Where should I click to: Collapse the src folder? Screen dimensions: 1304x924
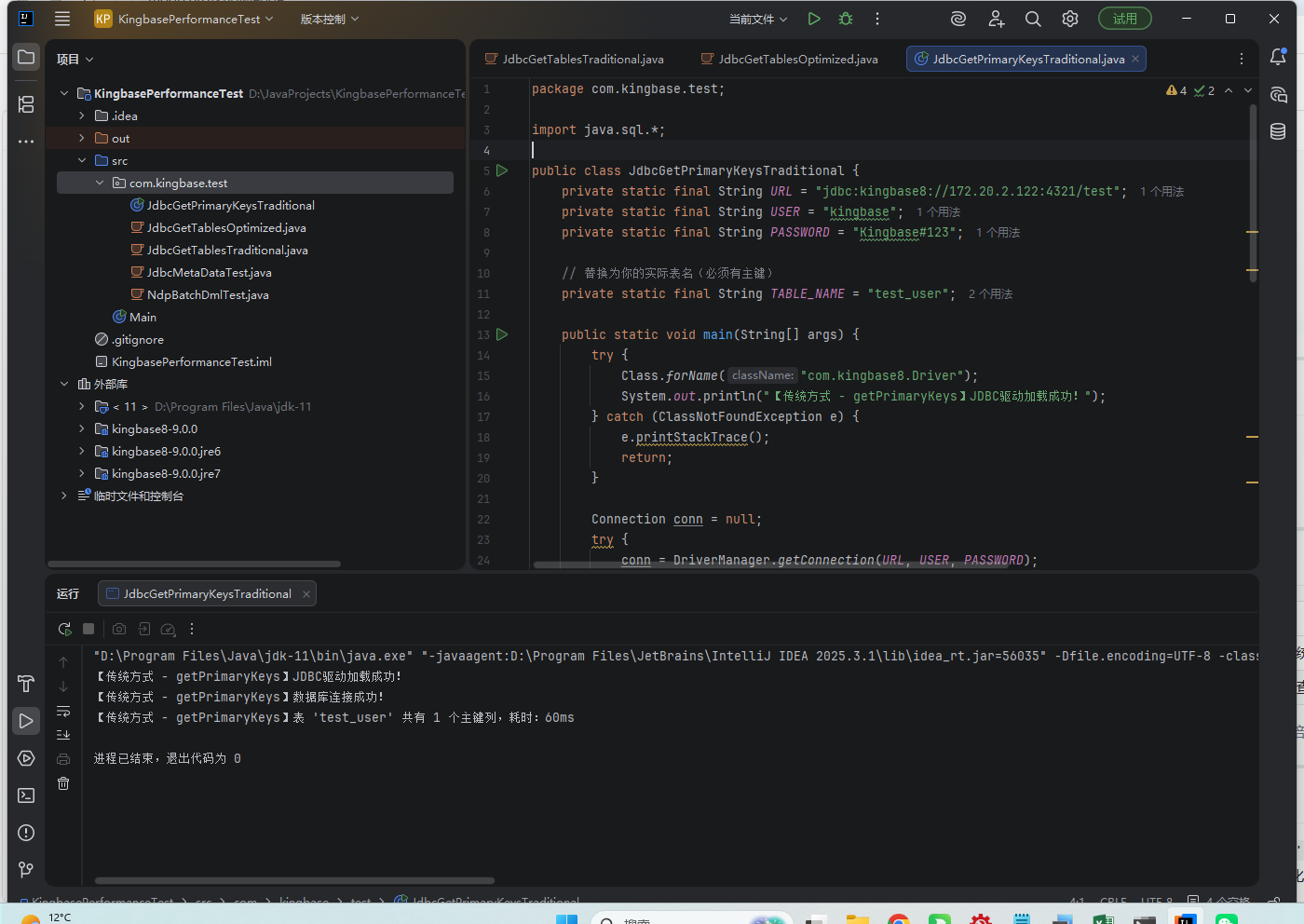pos(82,160)
